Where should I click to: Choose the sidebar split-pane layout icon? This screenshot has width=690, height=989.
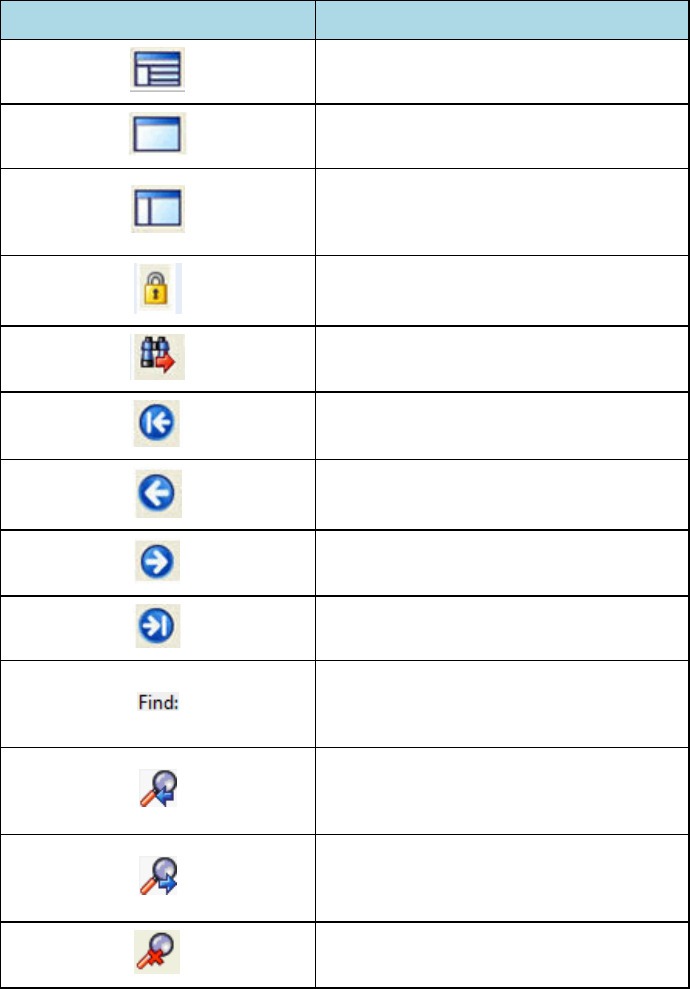click(158, 208)
